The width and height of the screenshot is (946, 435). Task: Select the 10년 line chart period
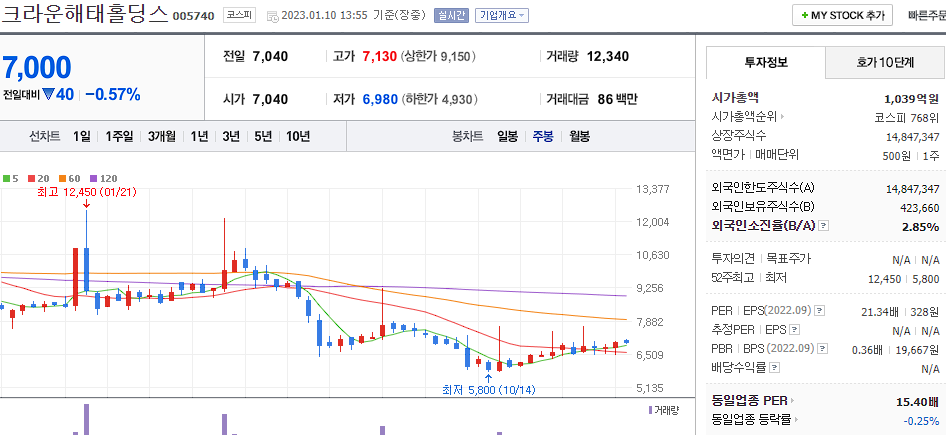pos(297,136)
